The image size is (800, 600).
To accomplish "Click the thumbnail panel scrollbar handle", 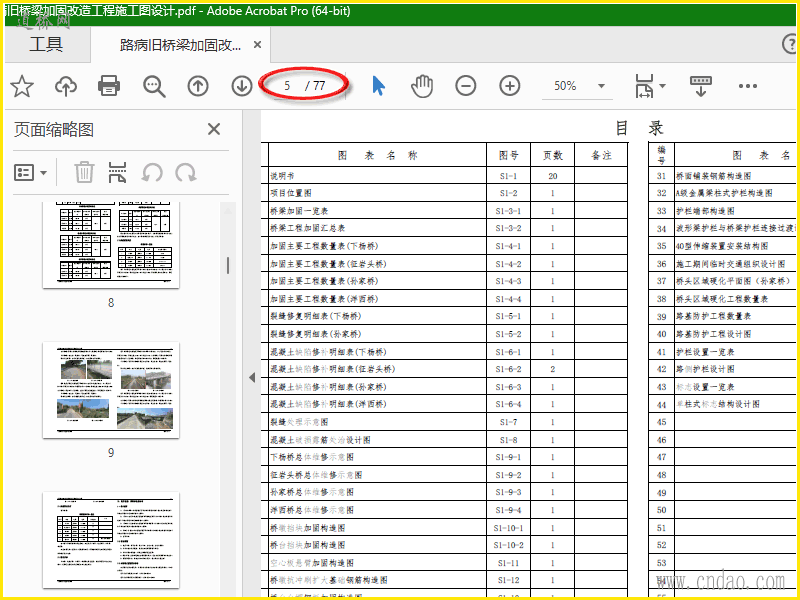I will (228, 265).
